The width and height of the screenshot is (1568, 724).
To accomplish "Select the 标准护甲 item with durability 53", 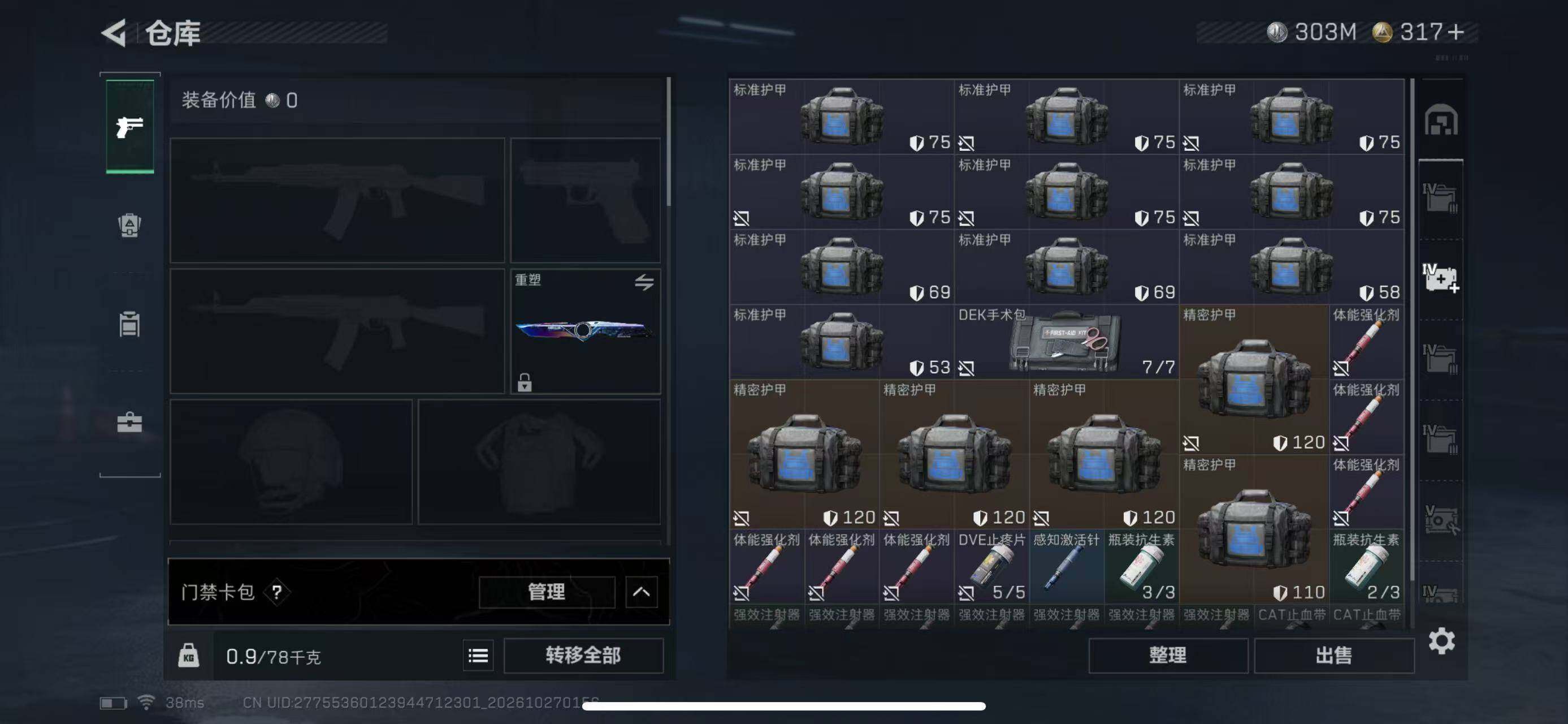I will 842,342.
